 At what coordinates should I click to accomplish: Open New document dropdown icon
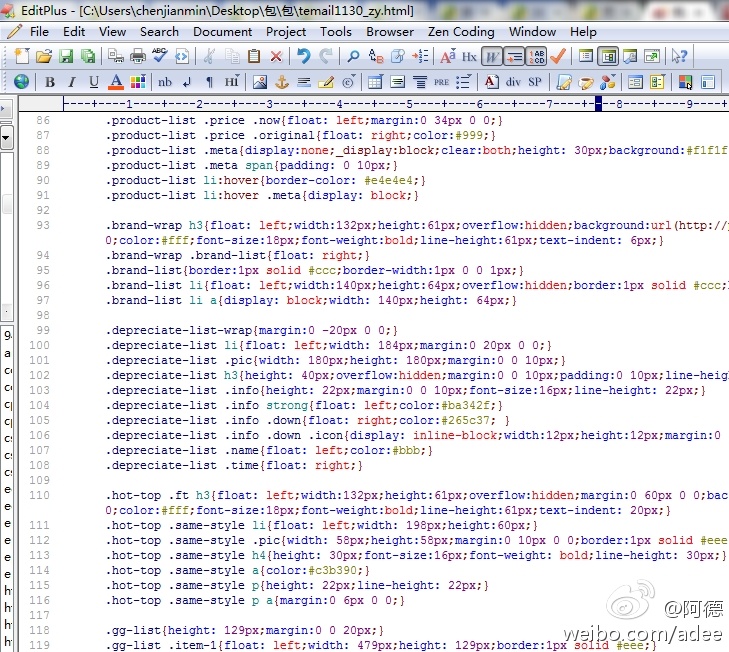21,56
